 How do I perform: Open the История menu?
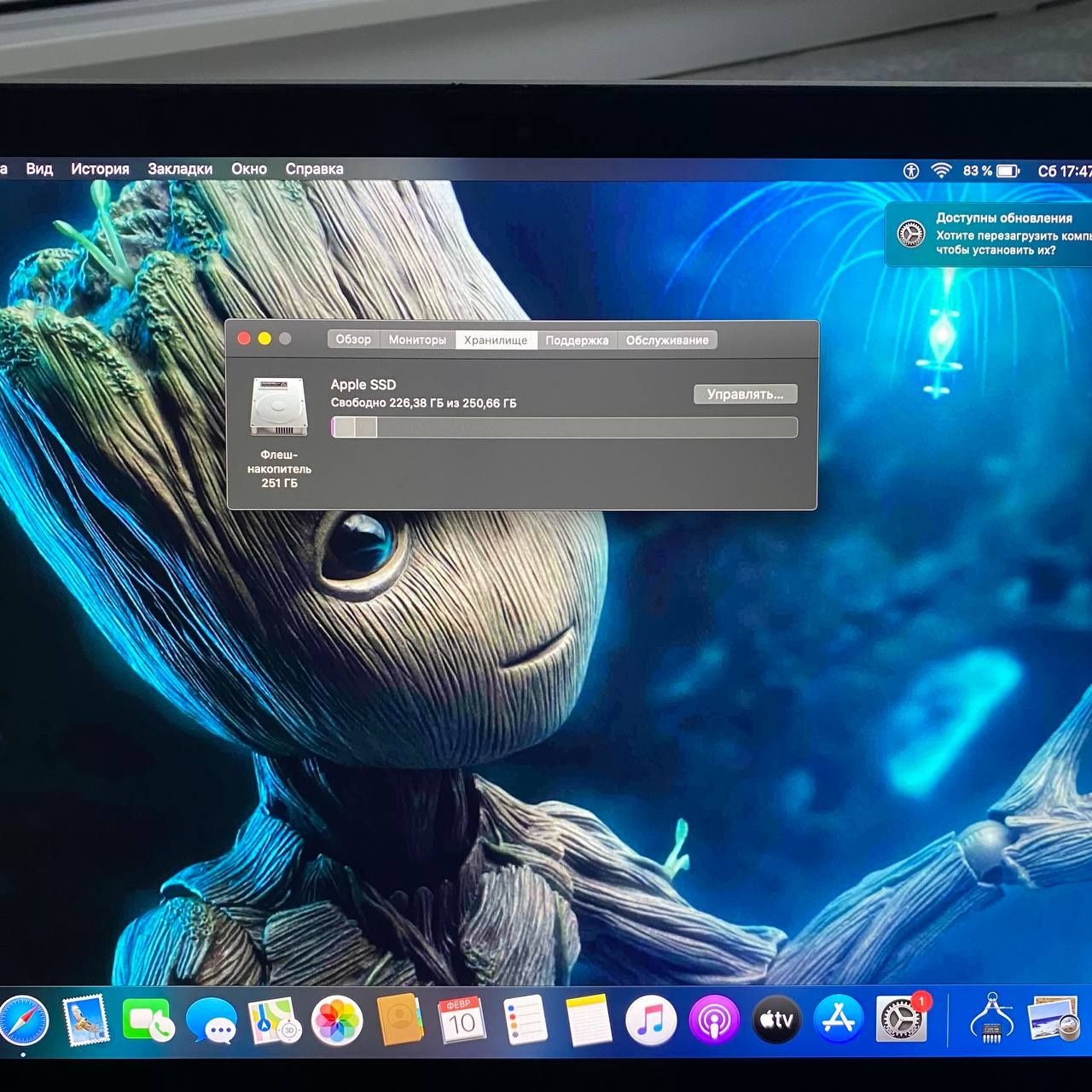[x=100, y=169]
